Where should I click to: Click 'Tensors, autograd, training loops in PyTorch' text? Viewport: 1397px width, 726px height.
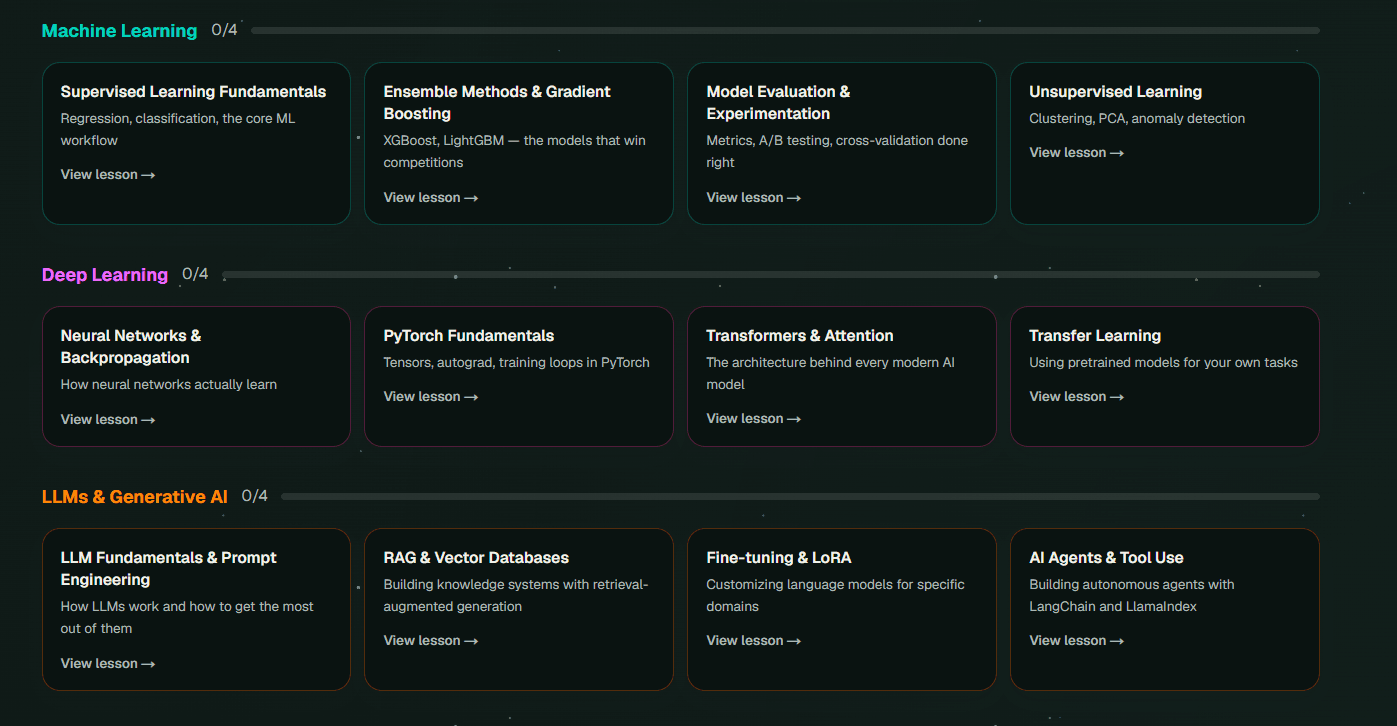pyautogui.click(x=517, y=363)
